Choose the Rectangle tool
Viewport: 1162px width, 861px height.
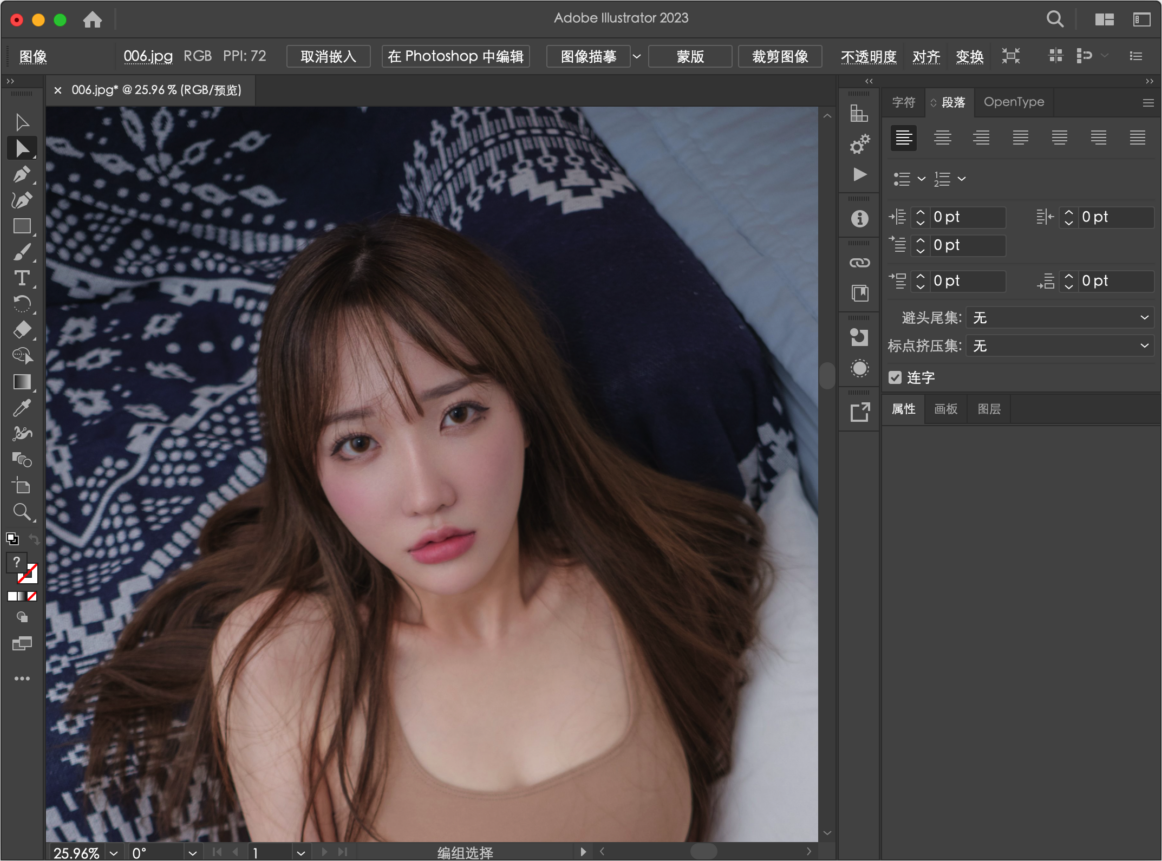(x=22, y=226)
